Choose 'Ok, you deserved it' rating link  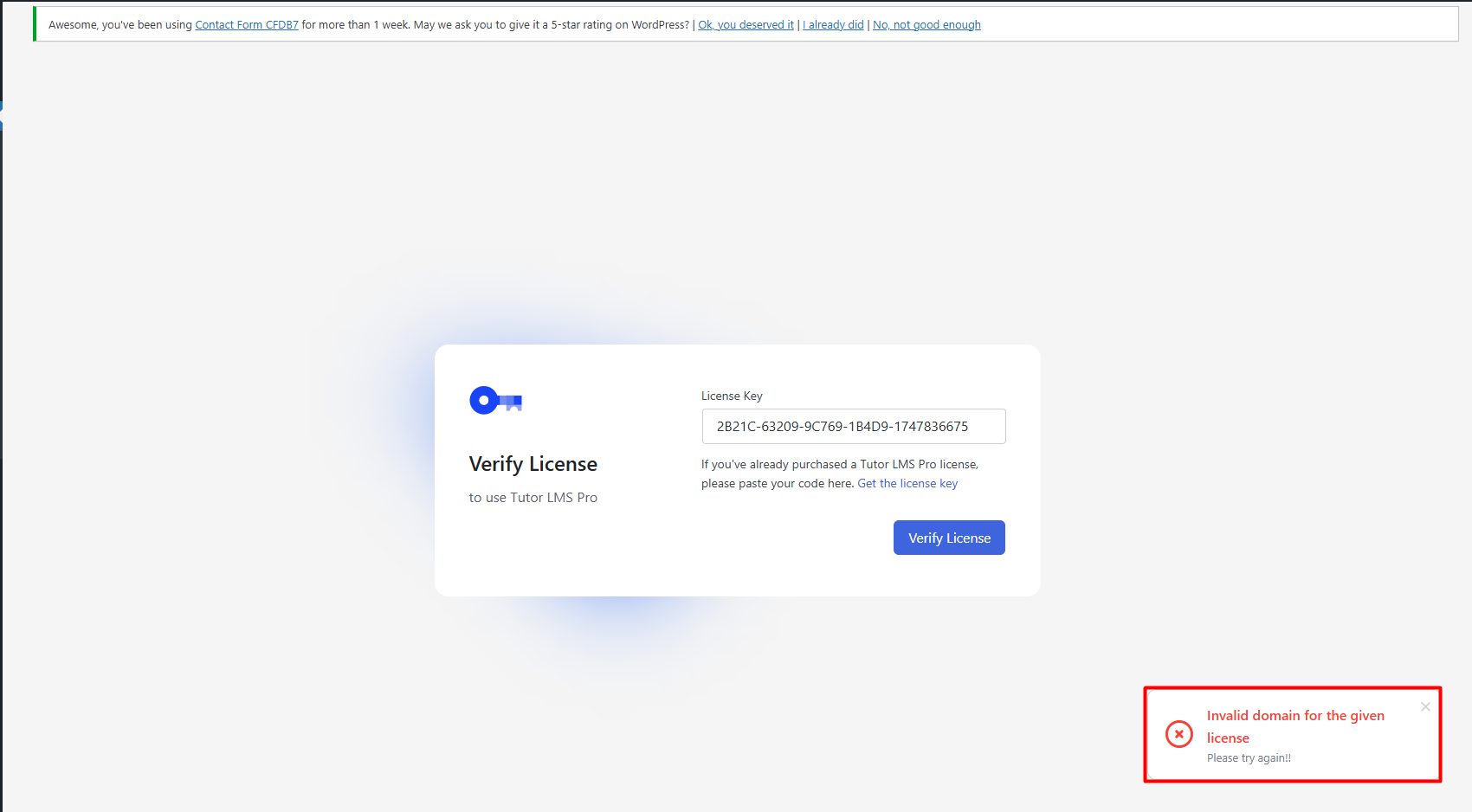(x=746, y=24)
